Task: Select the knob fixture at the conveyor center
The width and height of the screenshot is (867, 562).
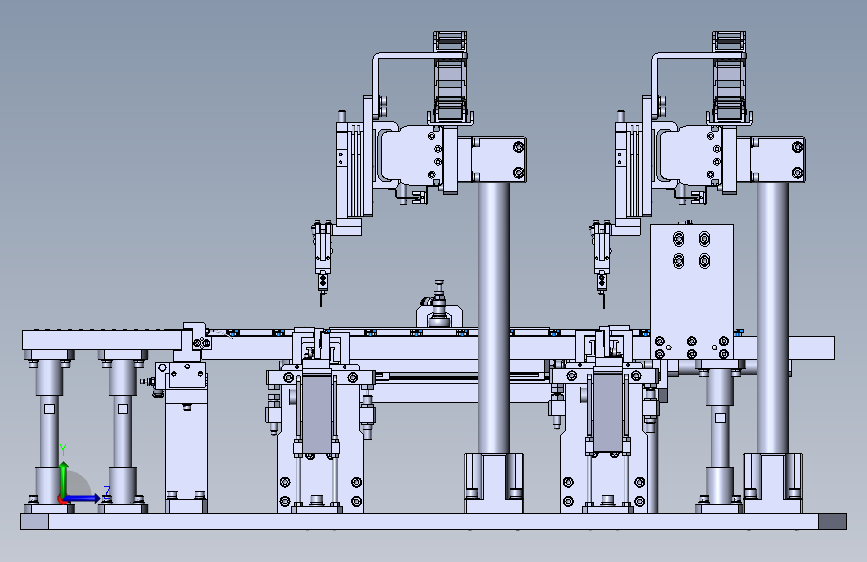Action: pyautogui.click(x=440, y=305)
